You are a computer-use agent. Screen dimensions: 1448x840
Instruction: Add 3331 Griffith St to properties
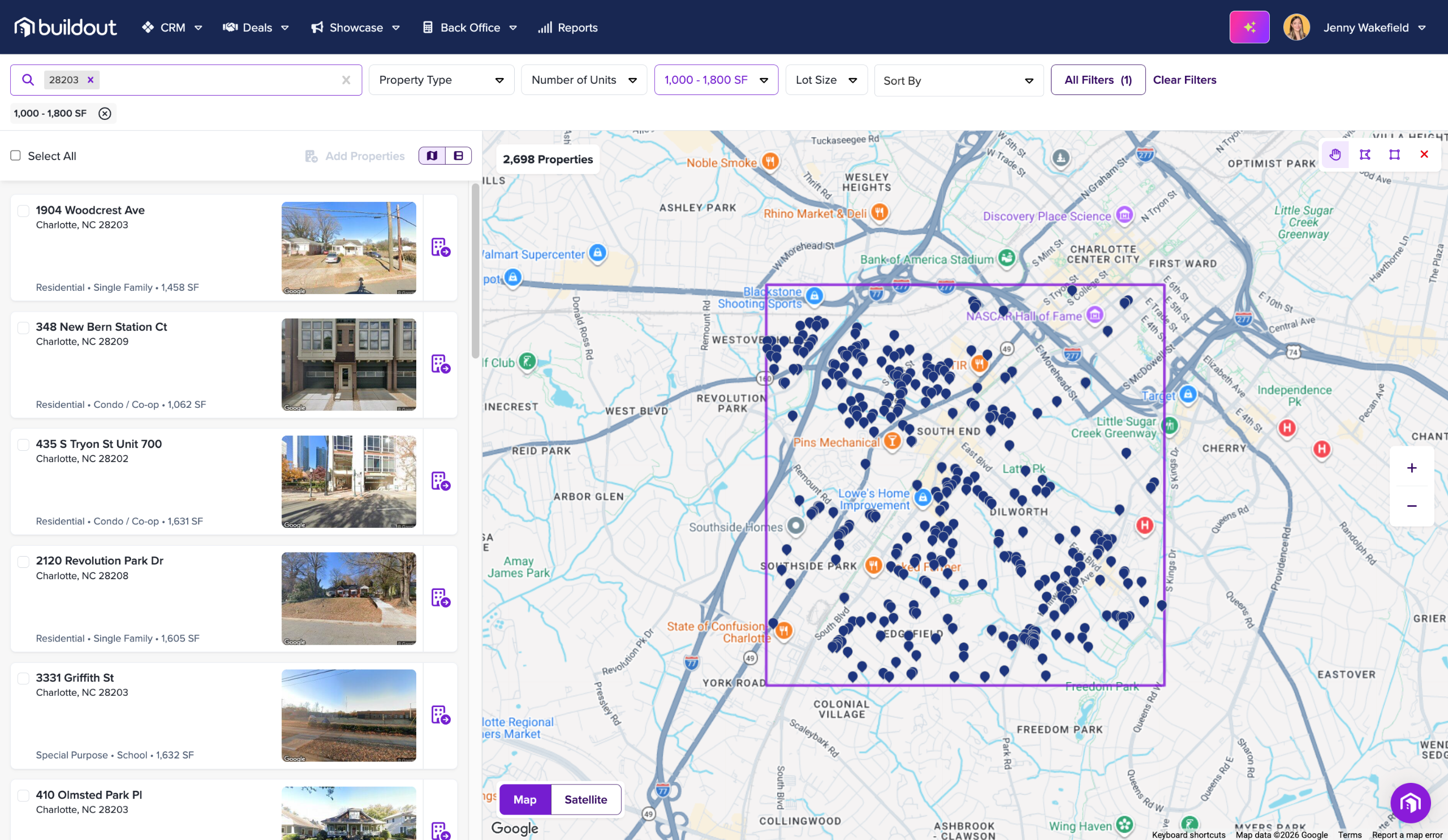coord(441,715)
